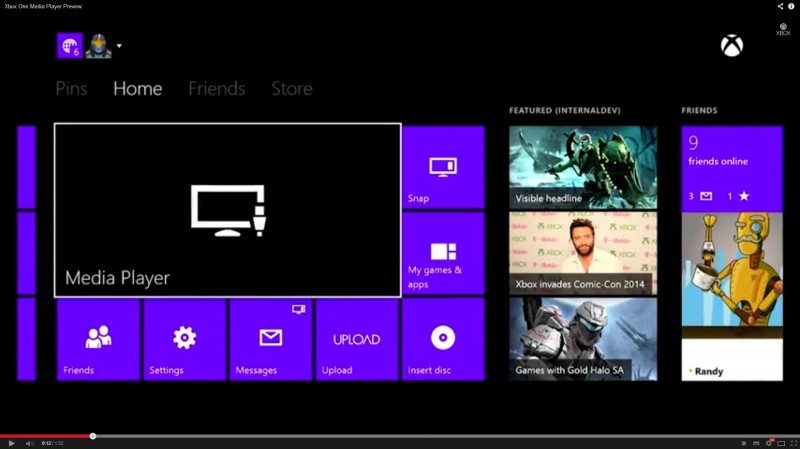Click the messages count envelope icon
The width and height of the screenshot is (800, 449).
tap(706, 196)
